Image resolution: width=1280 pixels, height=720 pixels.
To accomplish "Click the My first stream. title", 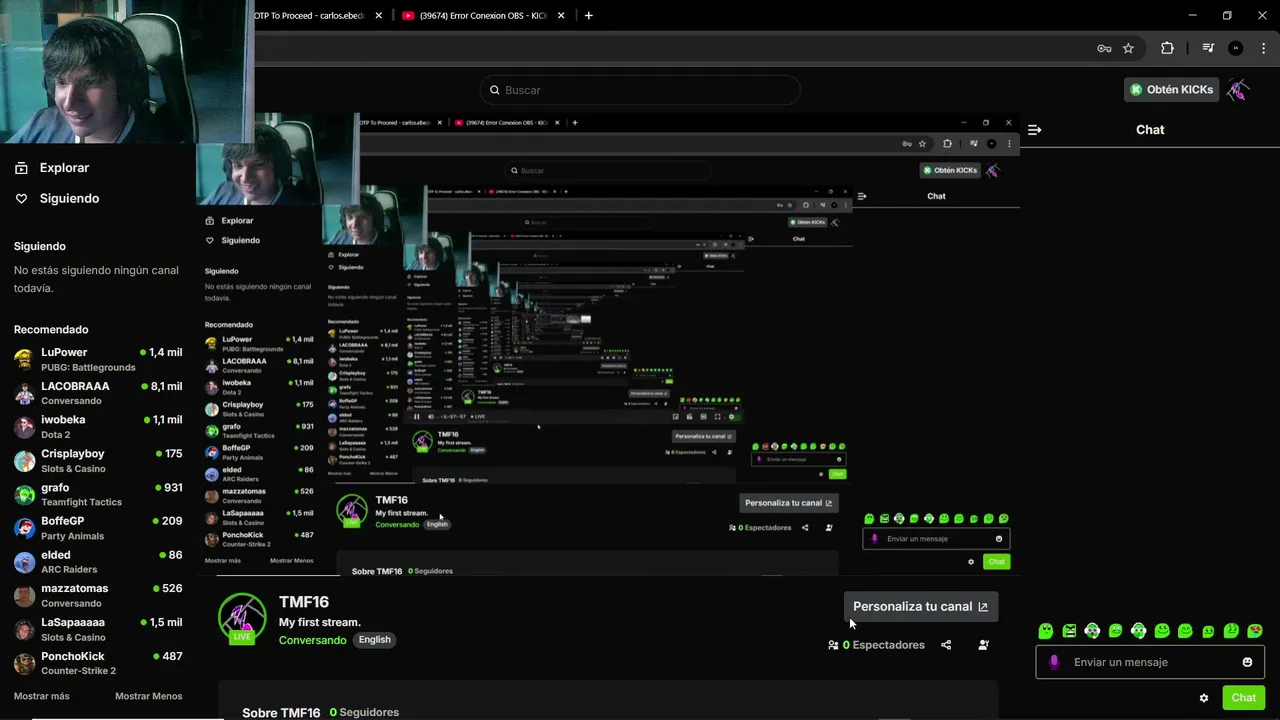I will tap(320, 622).
